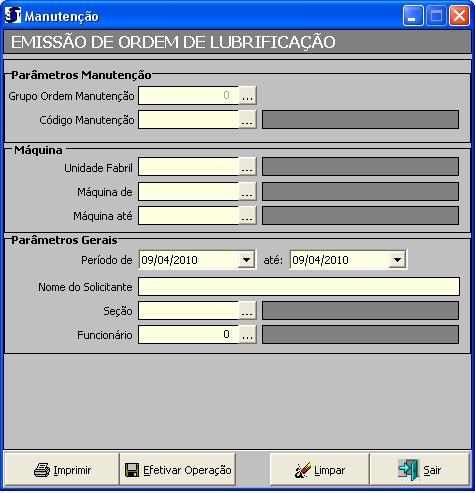This screenshot has height=493, width=475.
Task: Open lookup for Máquina até field
Action: [247, 216]
